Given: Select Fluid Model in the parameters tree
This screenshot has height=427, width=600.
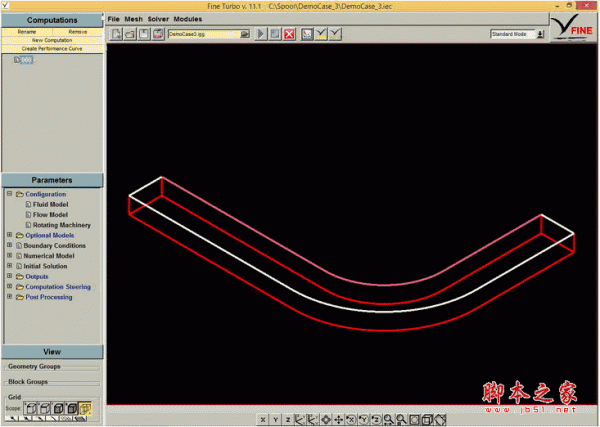Looking at the screenshot, I should tap(51, 204).
